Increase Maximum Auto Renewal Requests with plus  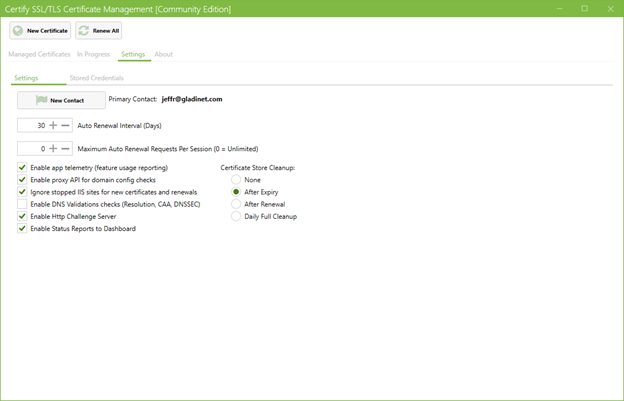53,149
